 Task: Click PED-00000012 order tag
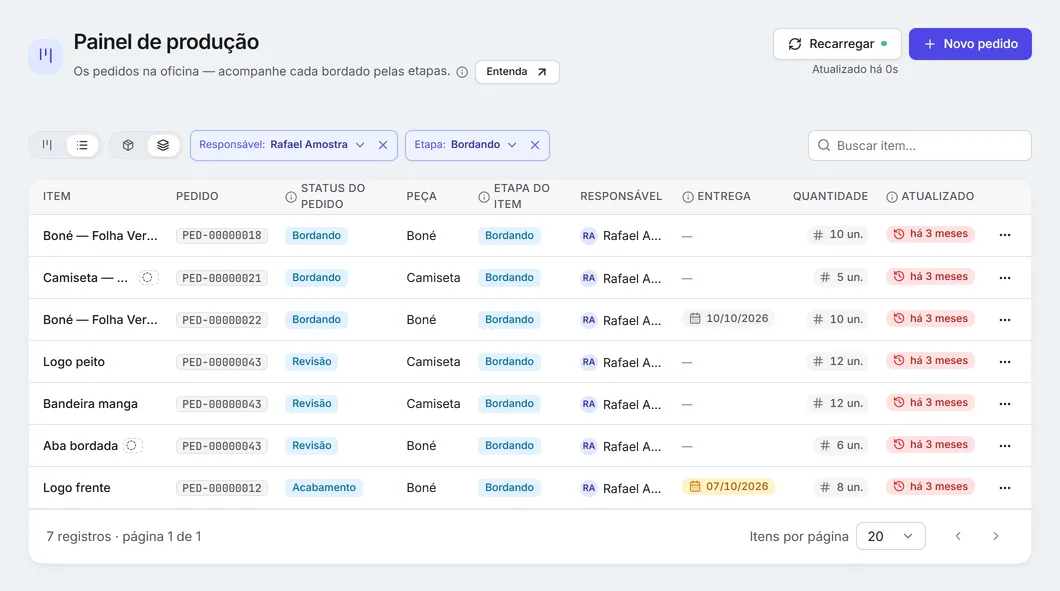[x=222, y=488]
